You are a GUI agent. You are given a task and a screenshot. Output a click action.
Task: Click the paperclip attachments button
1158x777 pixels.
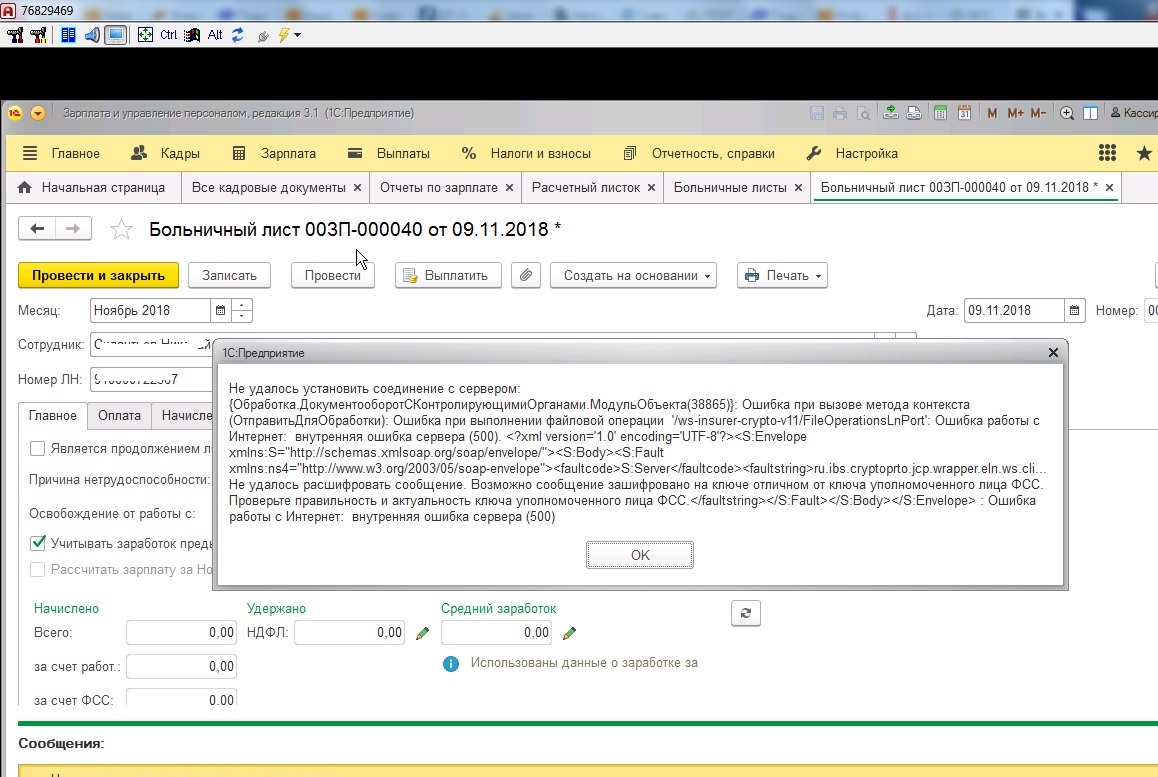click(x=526, y=275)
